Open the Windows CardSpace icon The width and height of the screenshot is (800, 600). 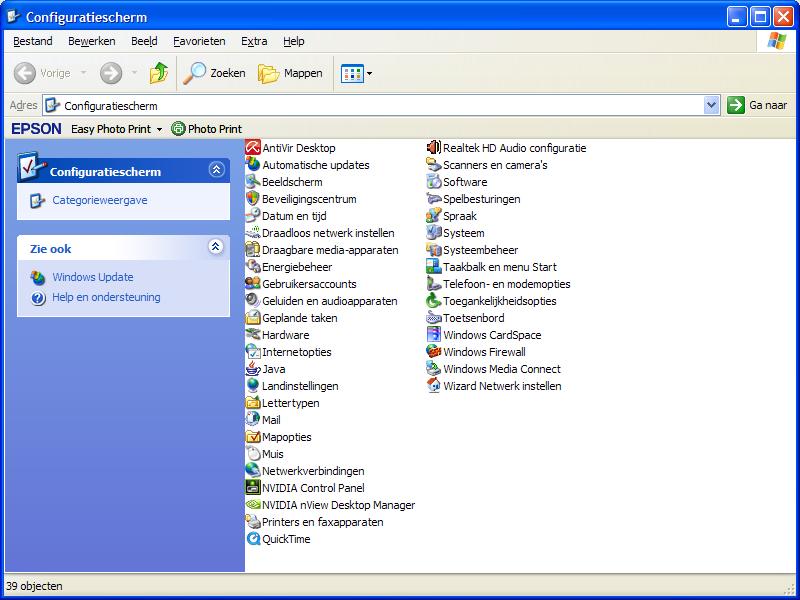[434, 335]
